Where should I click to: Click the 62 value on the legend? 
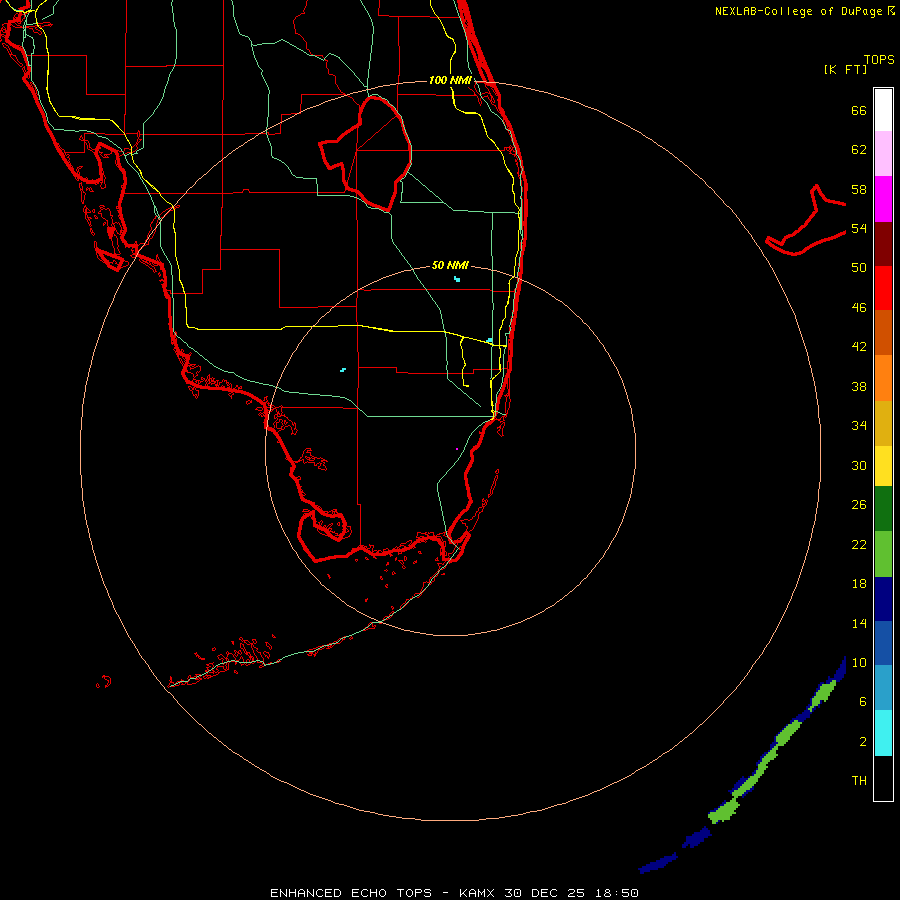(x=859, y=150)
